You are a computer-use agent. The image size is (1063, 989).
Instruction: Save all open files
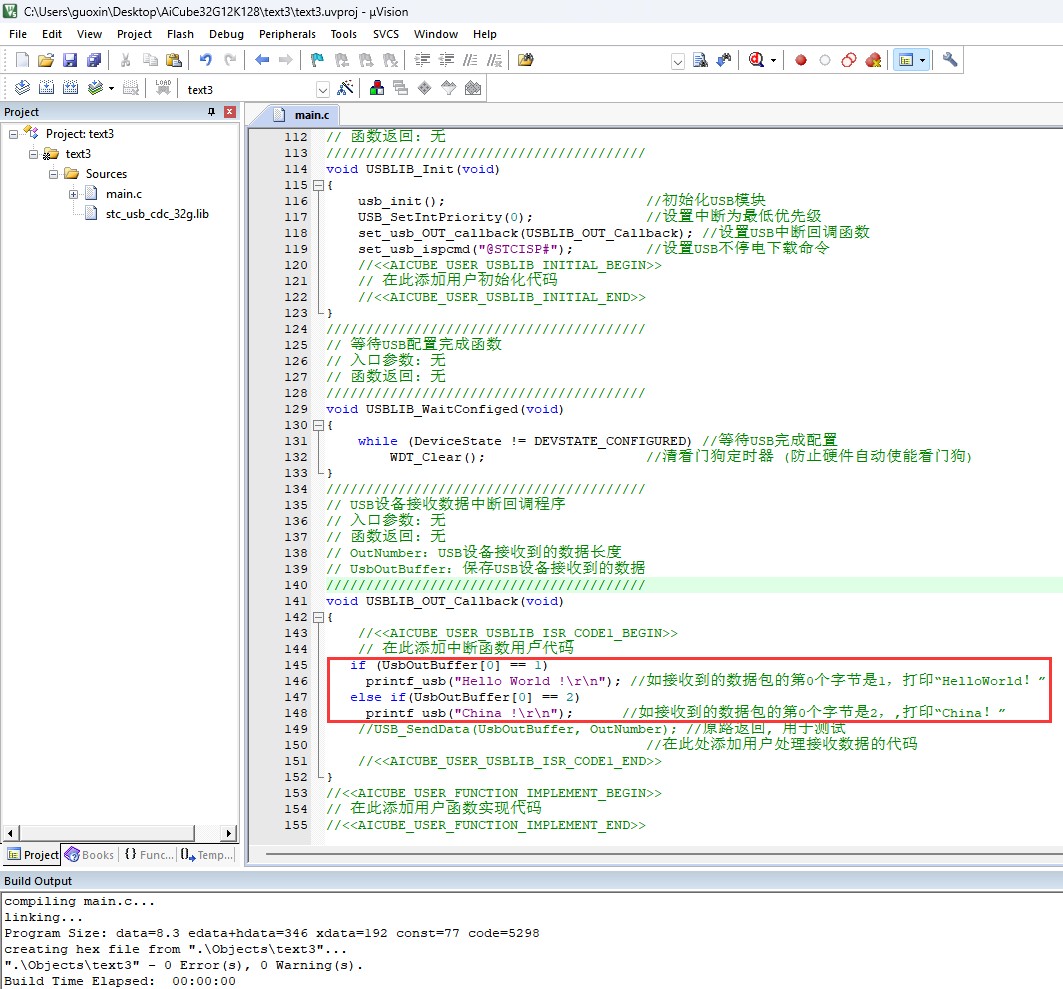94,60
